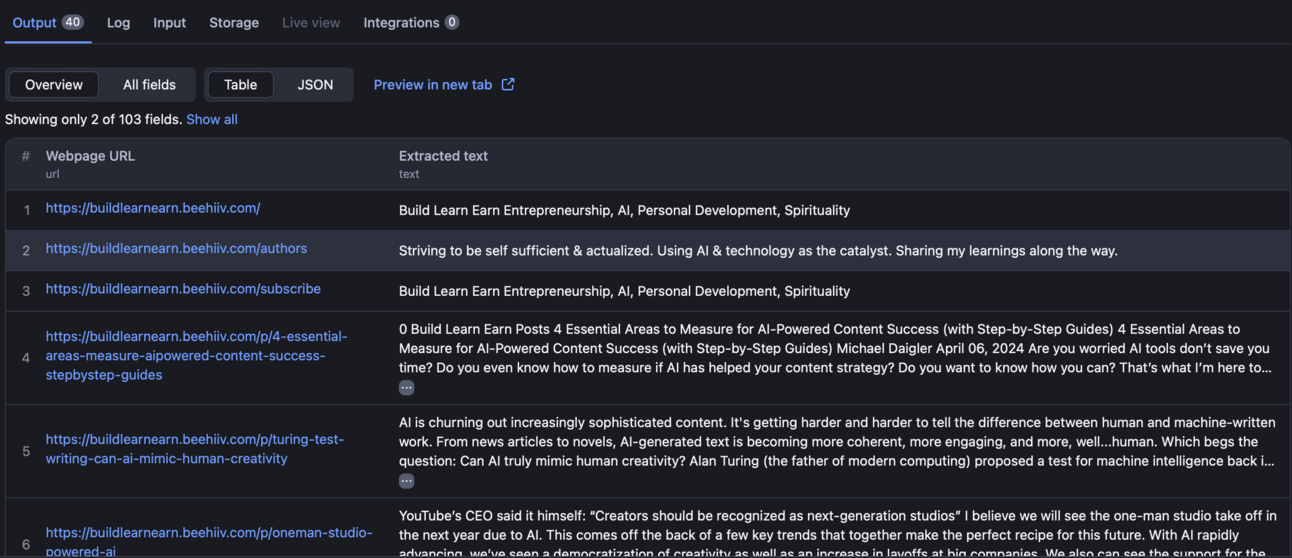1292x558 pixels.
Task: Click the Integrations count badge 0
Action: (x=452, y=22)
